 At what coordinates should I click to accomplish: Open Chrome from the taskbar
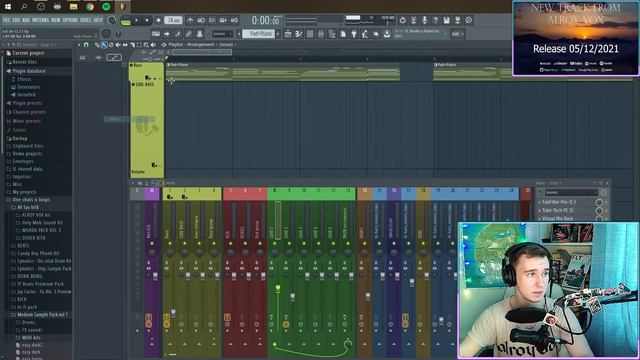tap(89, 7)
